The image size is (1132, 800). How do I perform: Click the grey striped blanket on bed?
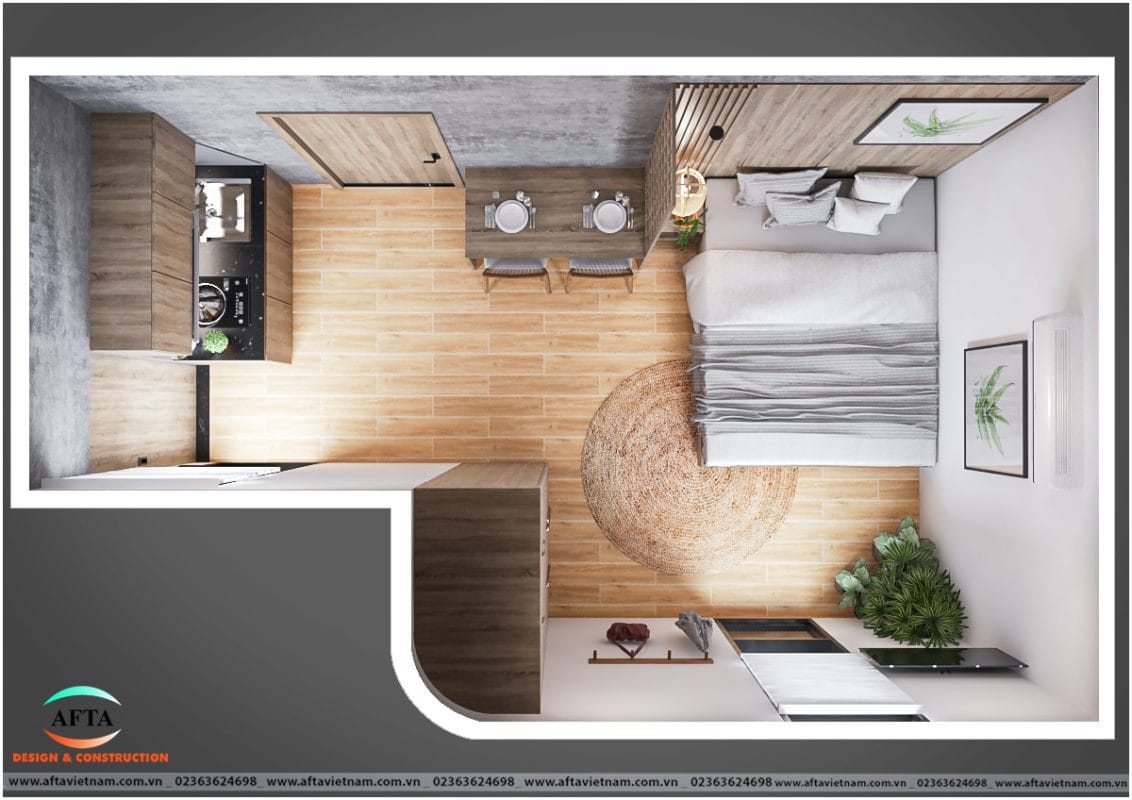[x=815, y=380]
